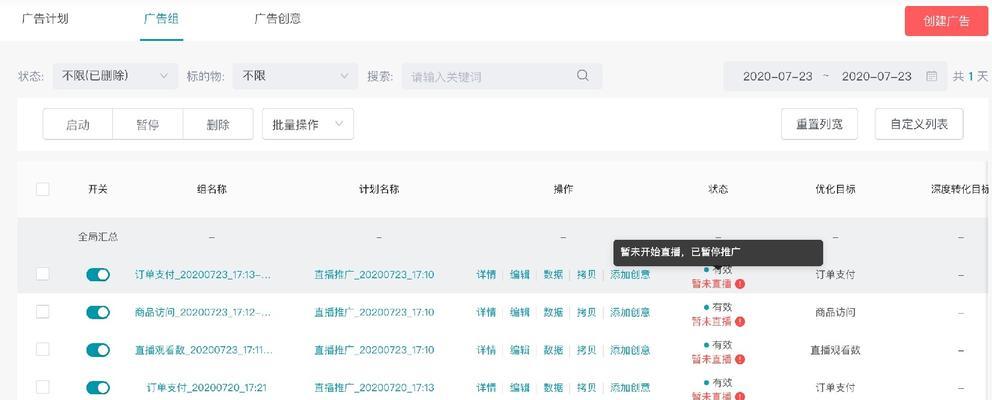Click 详情 in 订单支付_20200720 row
The height and width of the screenshot is (400, 992).
point(486,387)
